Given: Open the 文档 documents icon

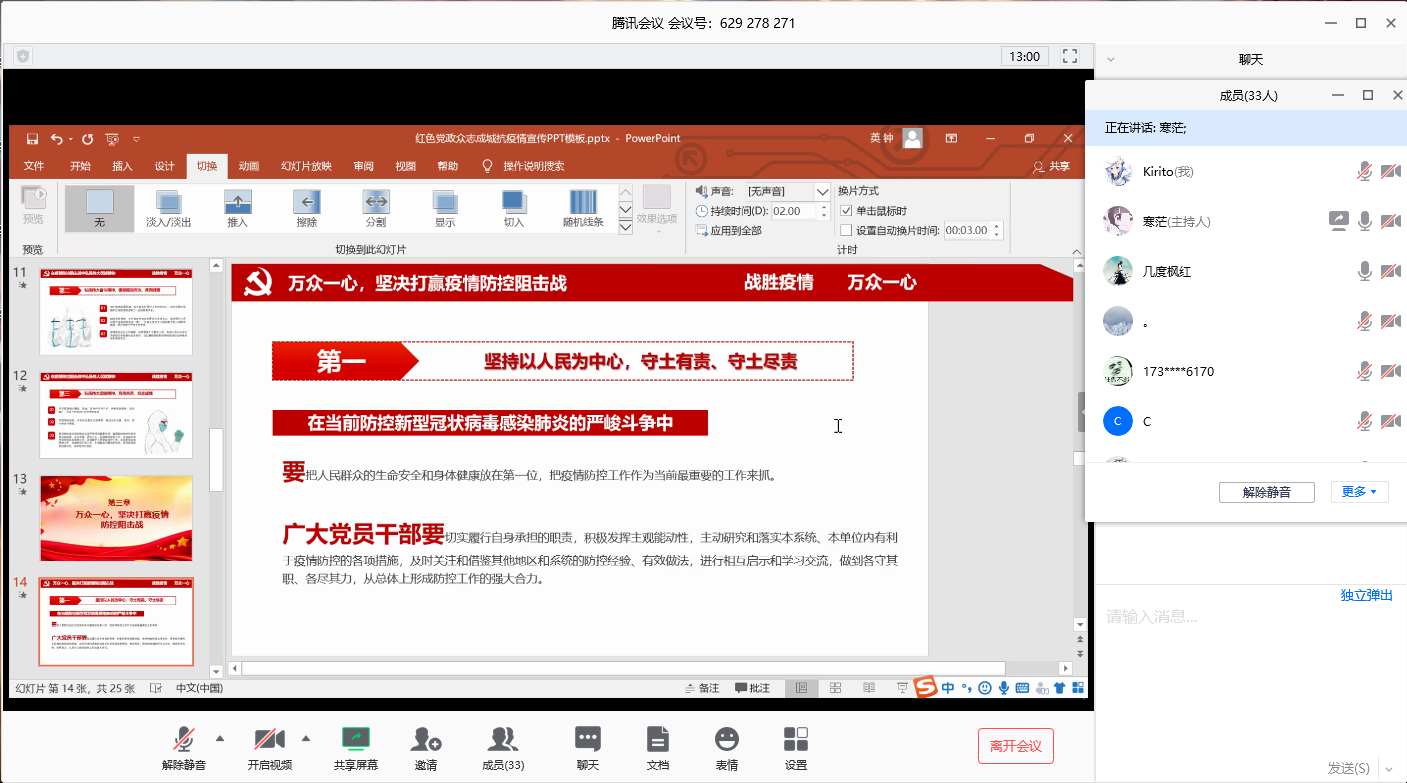Looking at the screenshot, I should click(x=657, y=740).
